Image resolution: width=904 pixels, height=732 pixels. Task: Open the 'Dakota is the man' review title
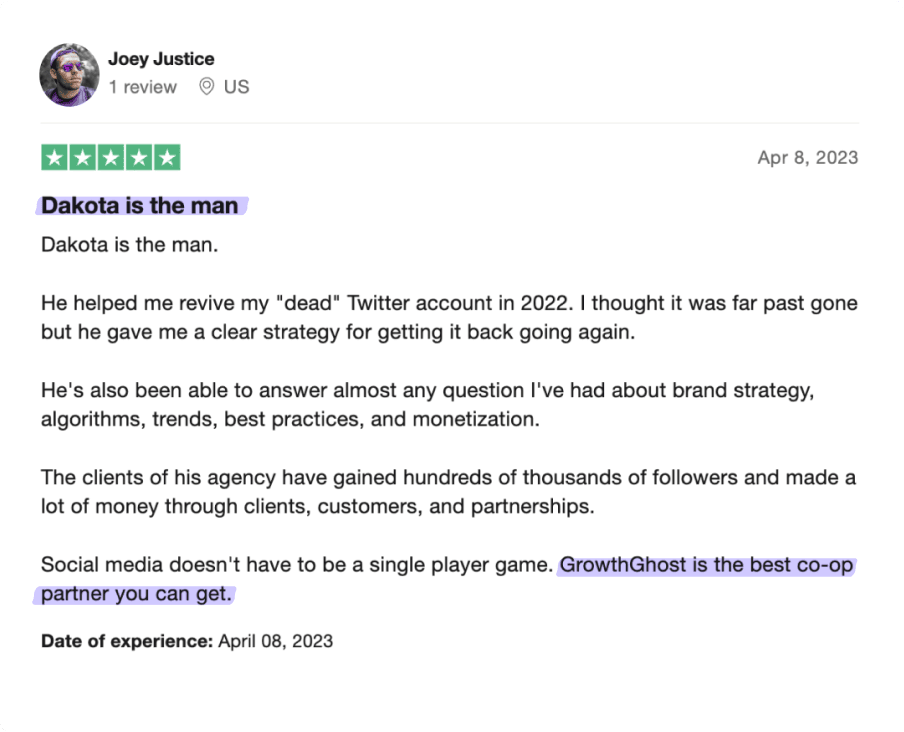click(140, 206)
